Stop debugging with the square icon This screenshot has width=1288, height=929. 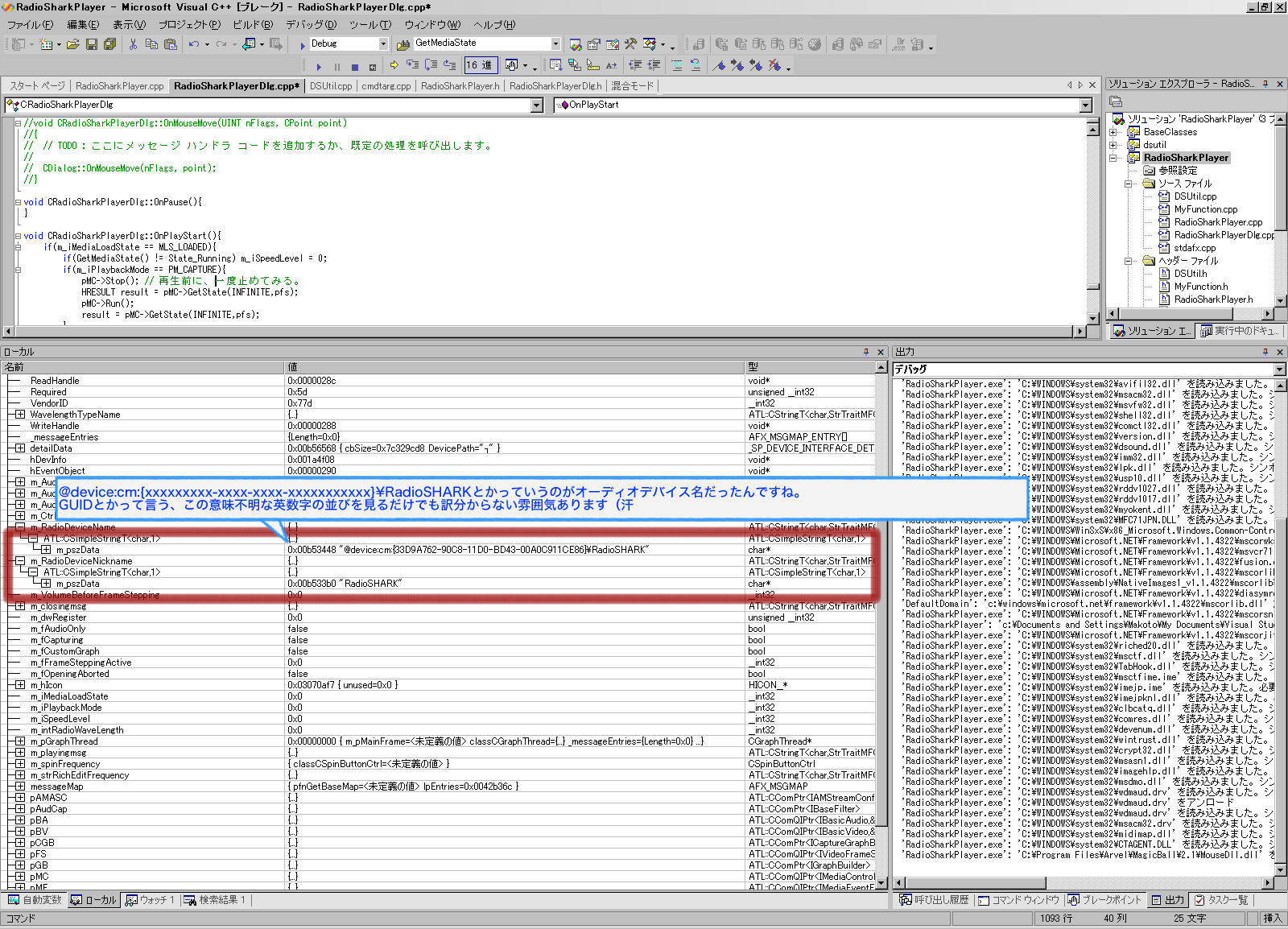point(354,67)
